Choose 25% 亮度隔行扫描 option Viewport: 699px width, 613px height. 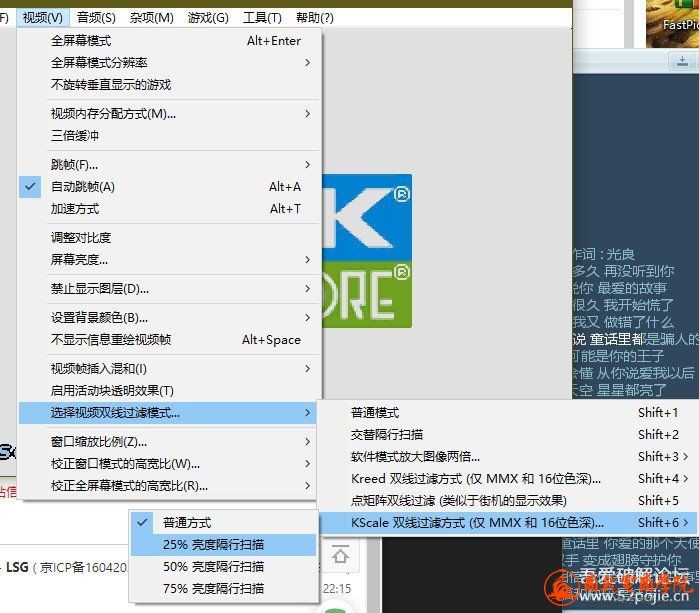click(222, 545)
